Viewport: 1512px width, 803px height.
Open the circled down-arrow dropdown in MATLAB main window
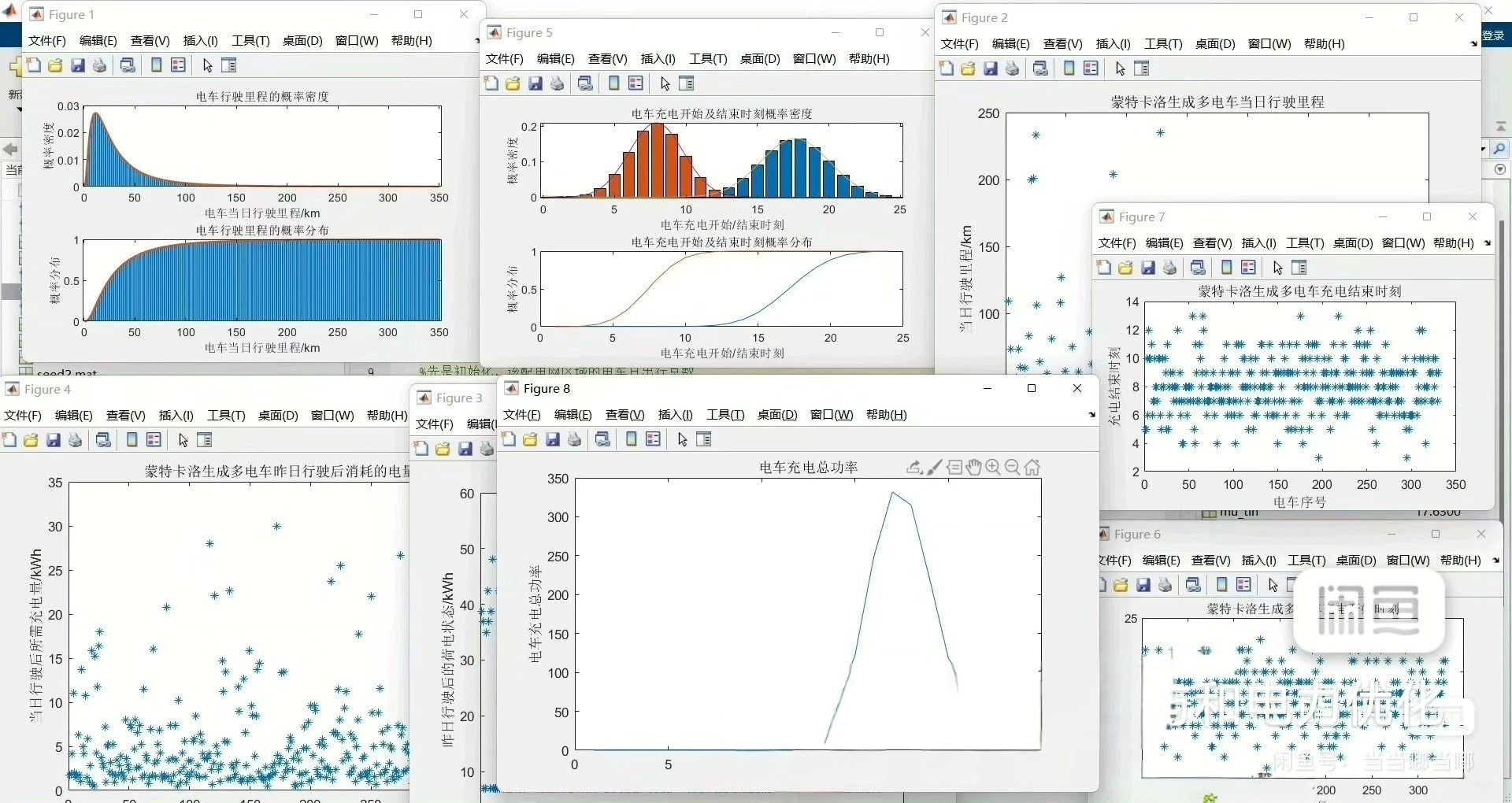1499,169
